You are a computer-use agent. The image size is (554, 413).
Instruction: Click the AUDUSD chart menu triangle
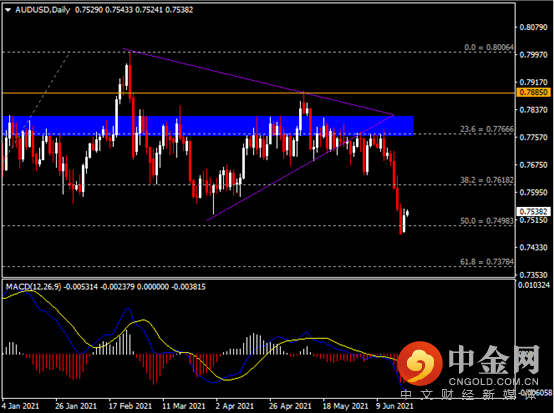(x=8, y=10)
